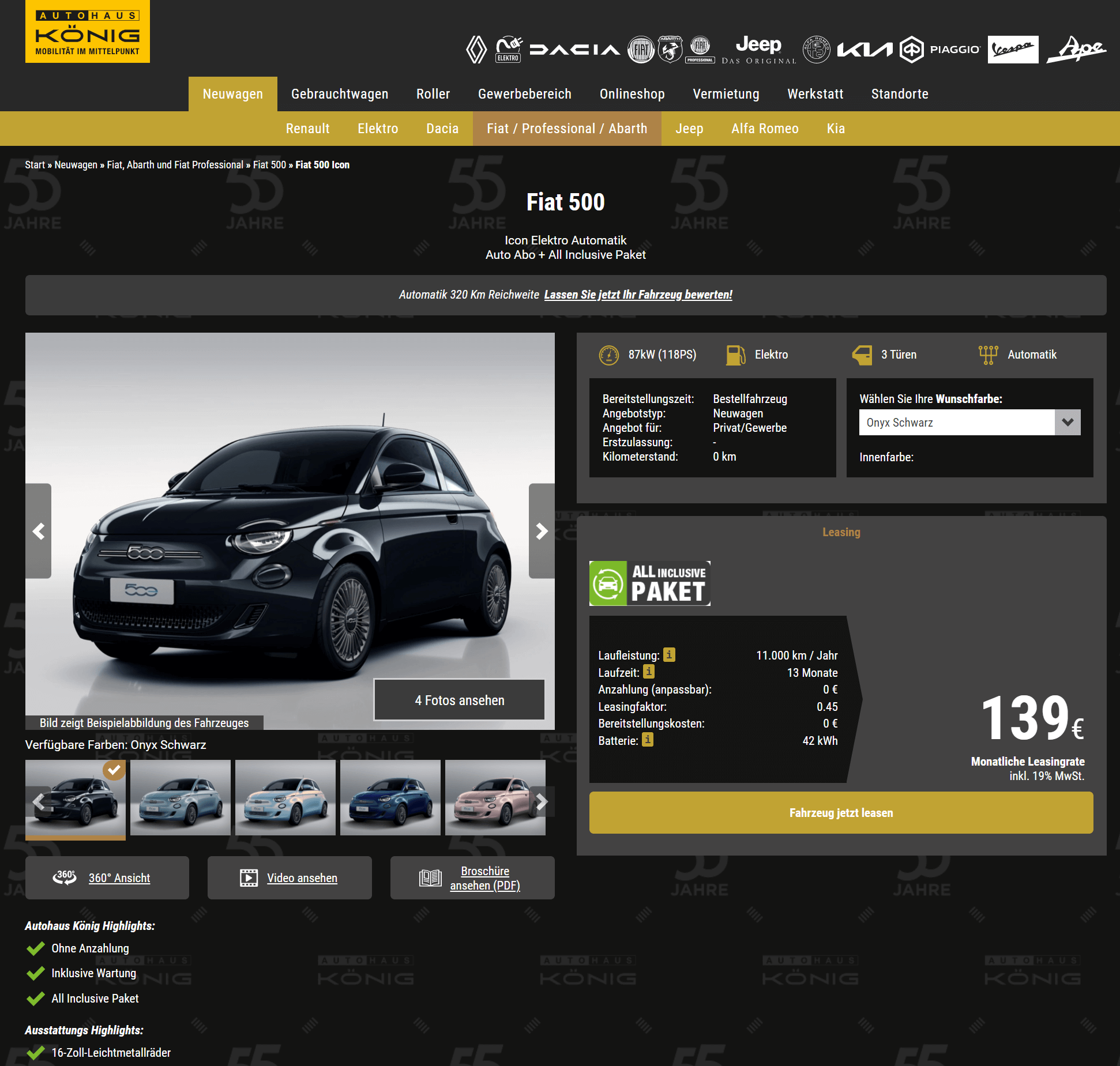Screen dimensions: 1120x1066
Task: Open the Dacia brand logo
Action: tap(575, 50)
